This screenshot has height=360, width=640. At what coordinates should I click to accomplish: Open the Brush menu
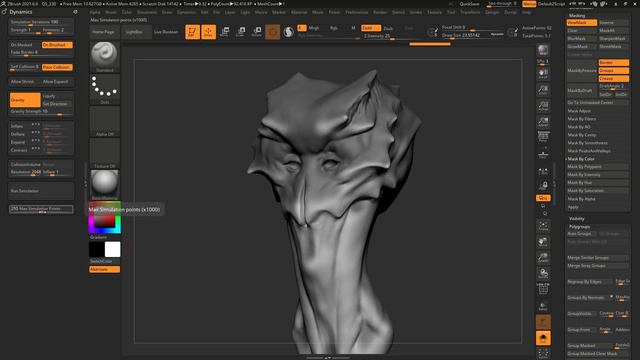(x=111, y=12)
